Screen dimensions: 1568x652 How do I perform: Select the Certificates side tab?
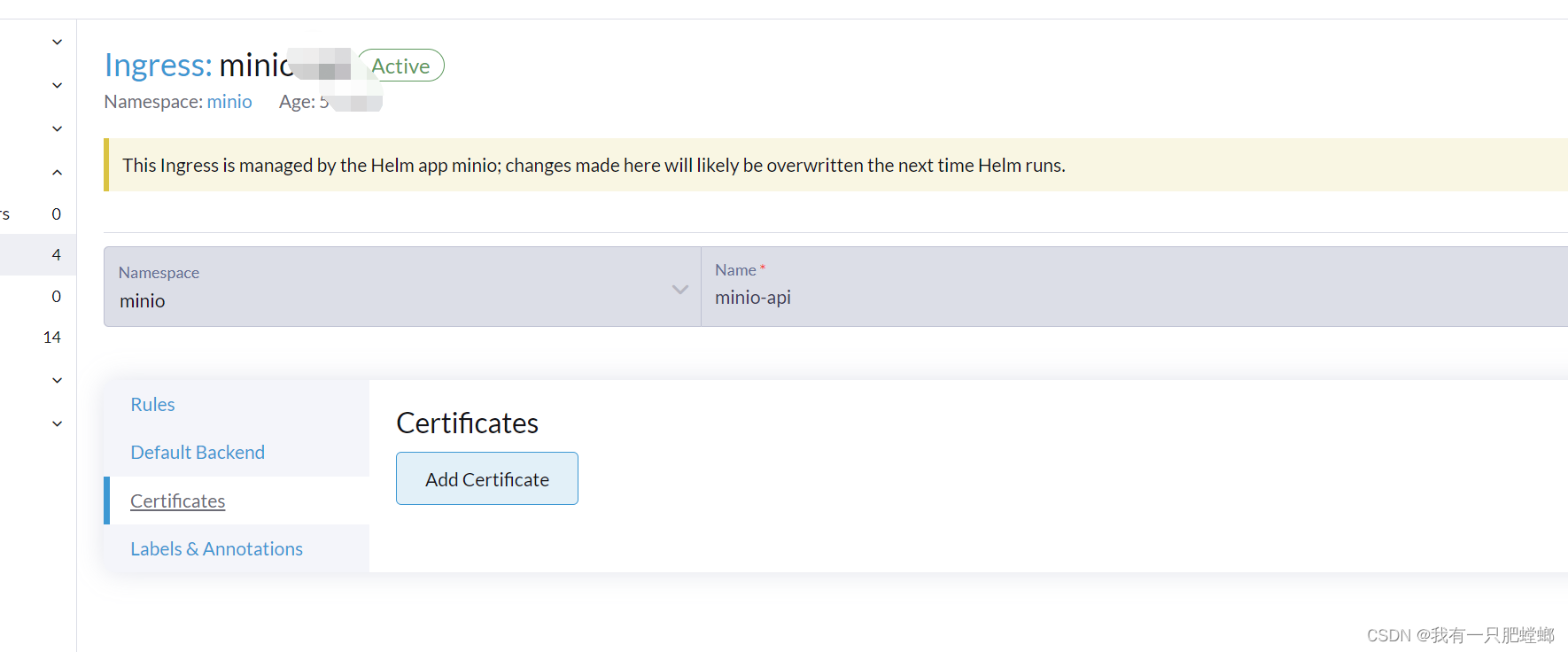(177, 501)
